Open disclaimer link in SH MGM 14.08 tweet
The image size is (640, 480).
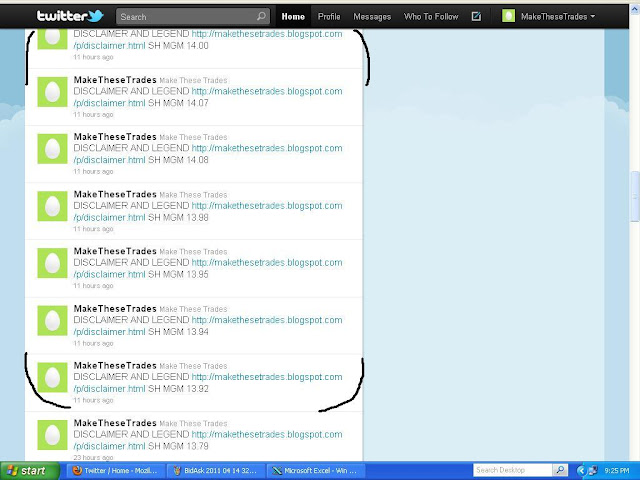click(267, 148)
